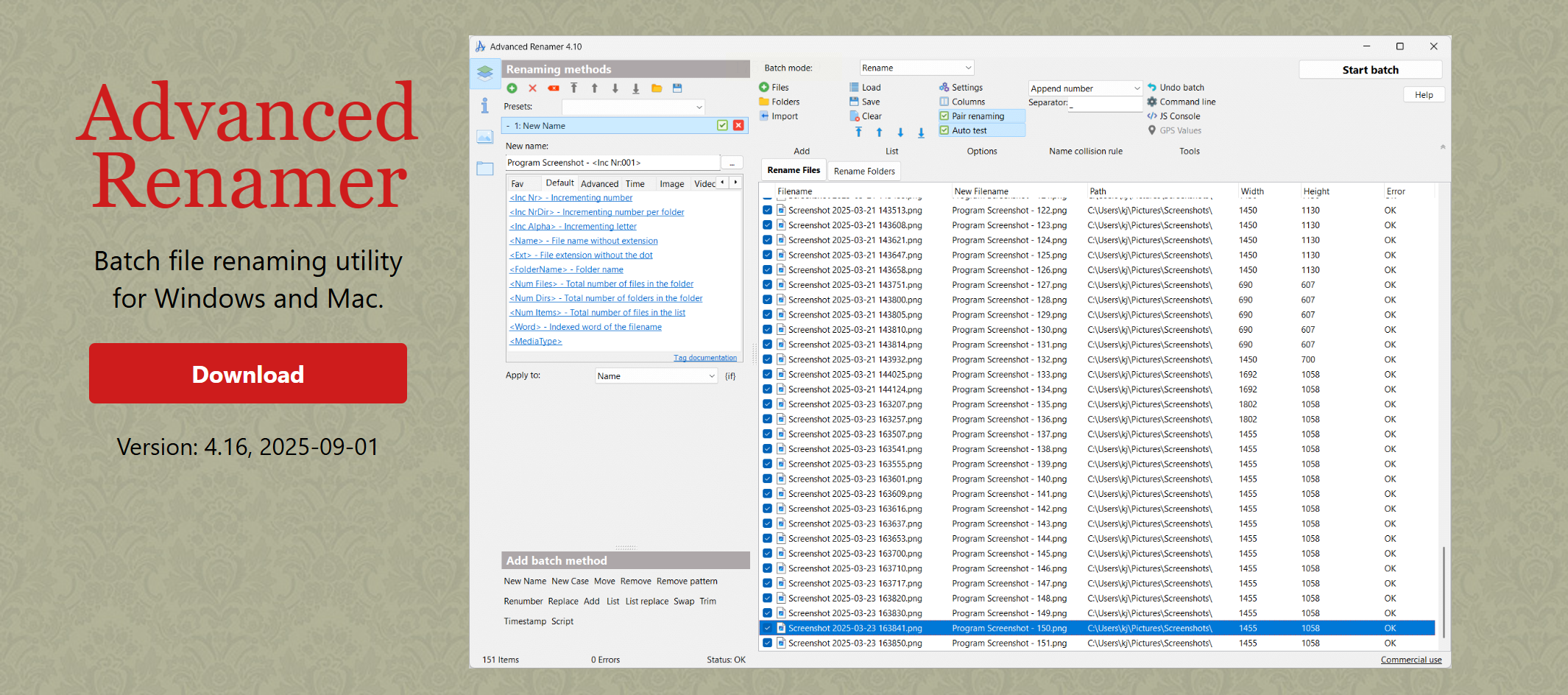Open the JS Console tool
The image size is (1568, 695).
1173,116
